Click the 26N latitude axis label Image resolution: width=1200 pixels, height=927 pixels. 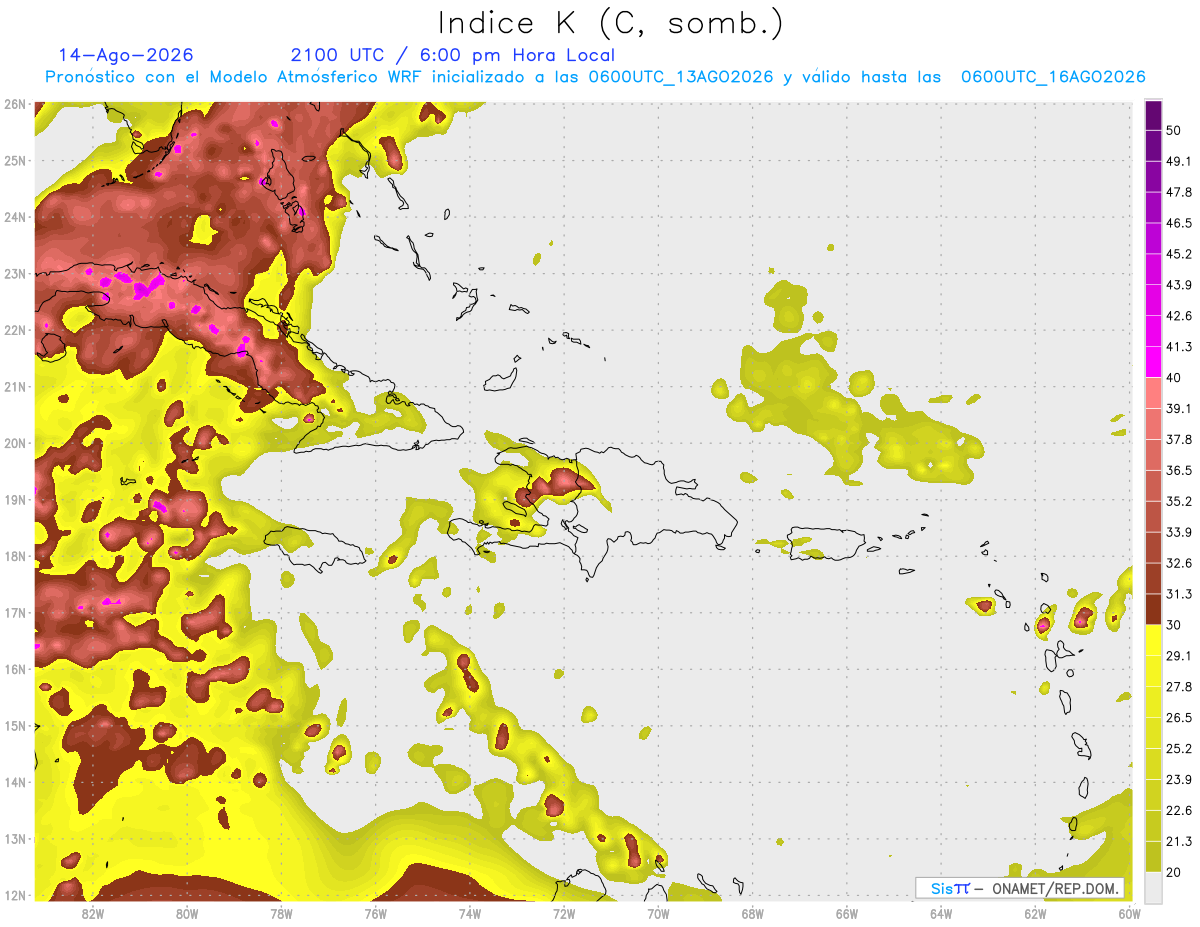(14, 104)
